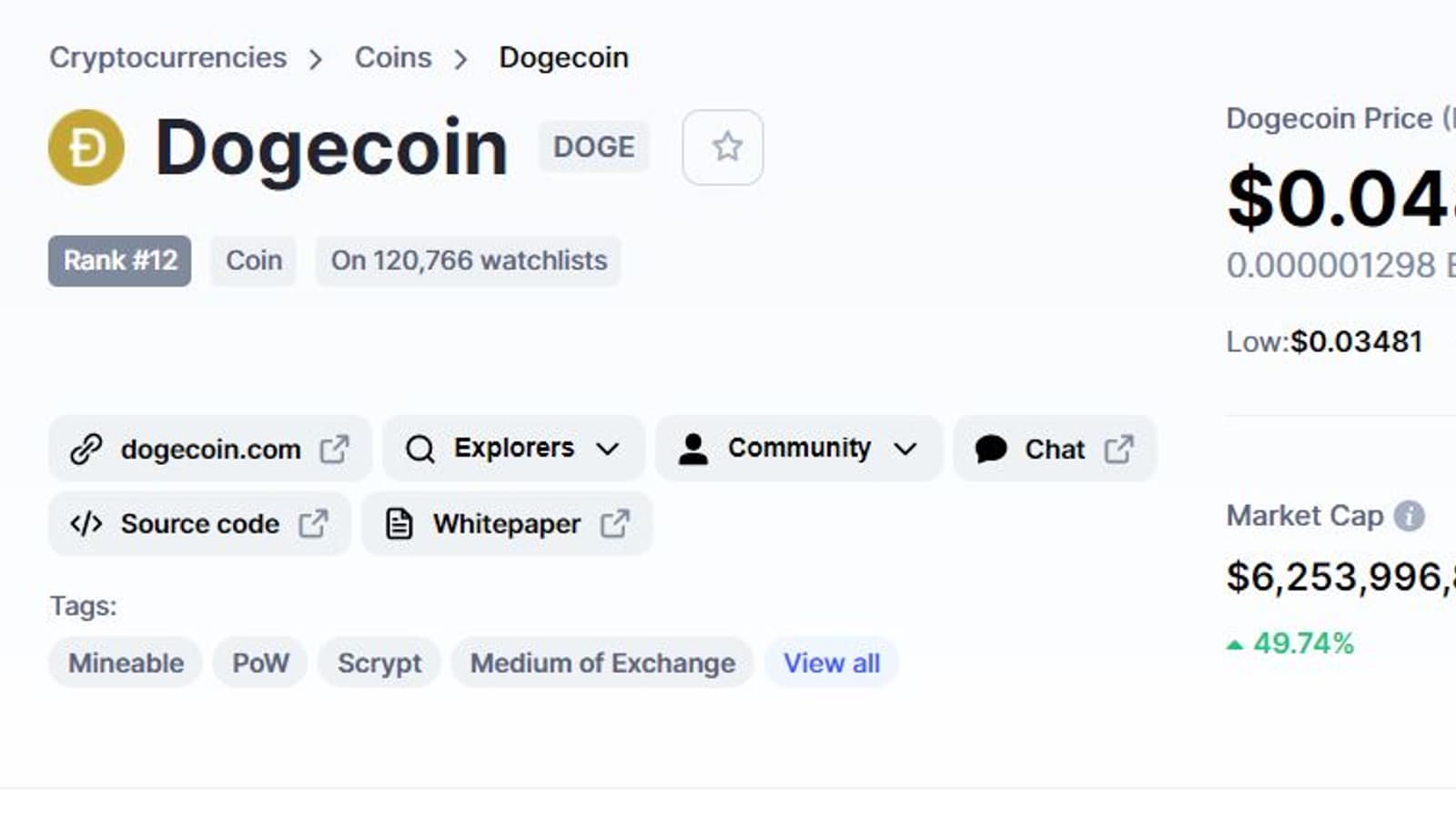Click the Source code brackets icon

coord(86,524)
